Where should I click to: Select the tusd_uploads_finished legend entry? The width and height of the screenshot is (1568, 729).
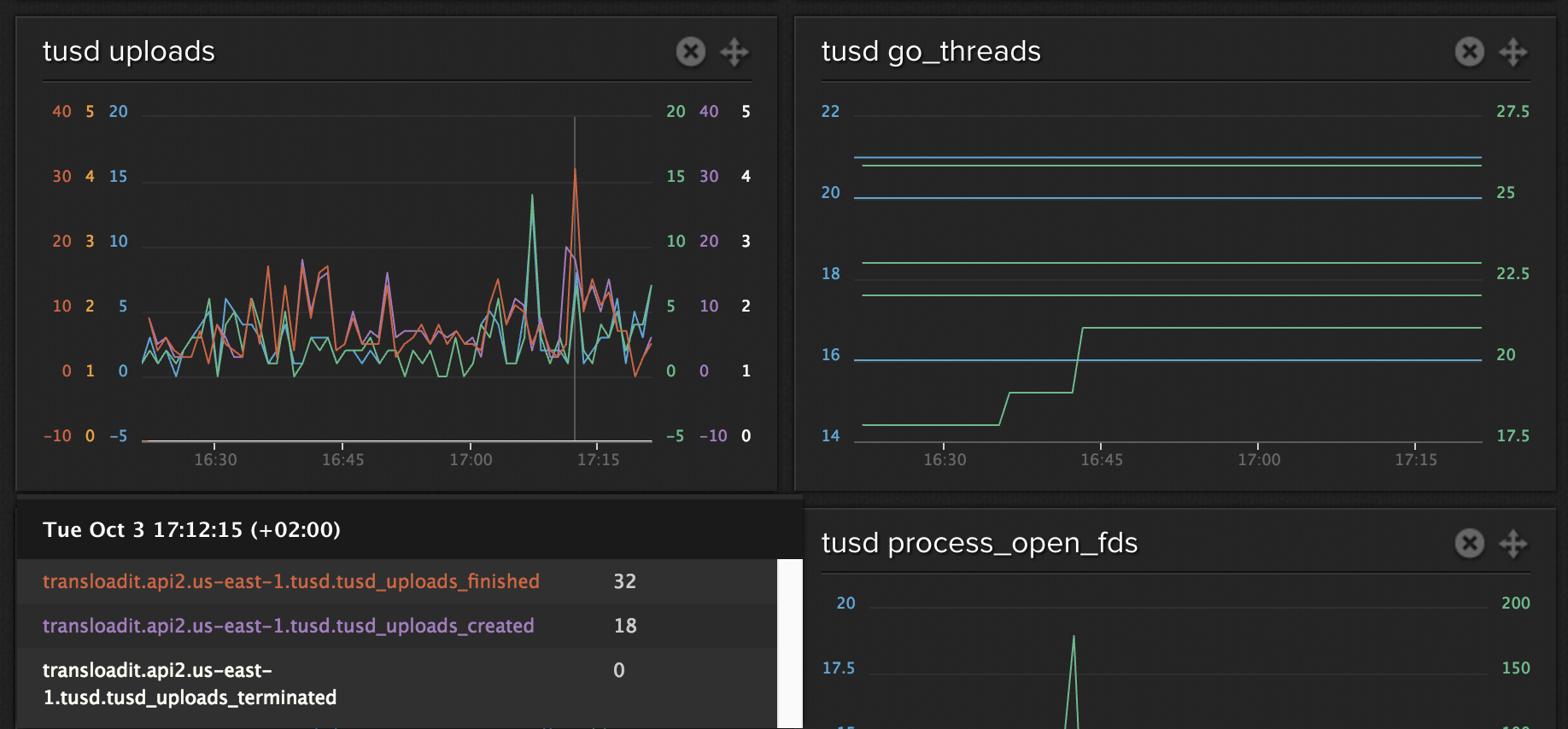click(x=291, y=581)
